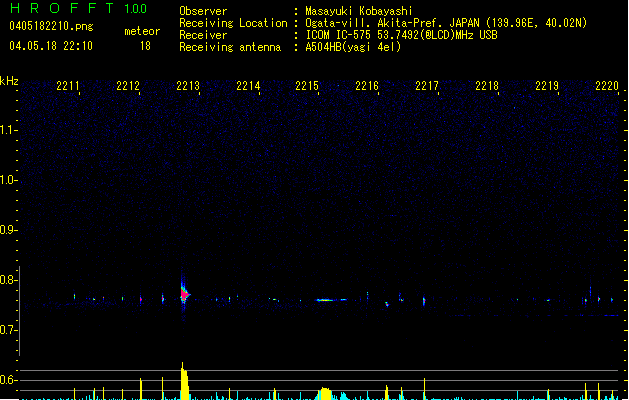Click the 2217 time marker
The width and height of the screenshot is (629, 400).
tap(427, 86)
